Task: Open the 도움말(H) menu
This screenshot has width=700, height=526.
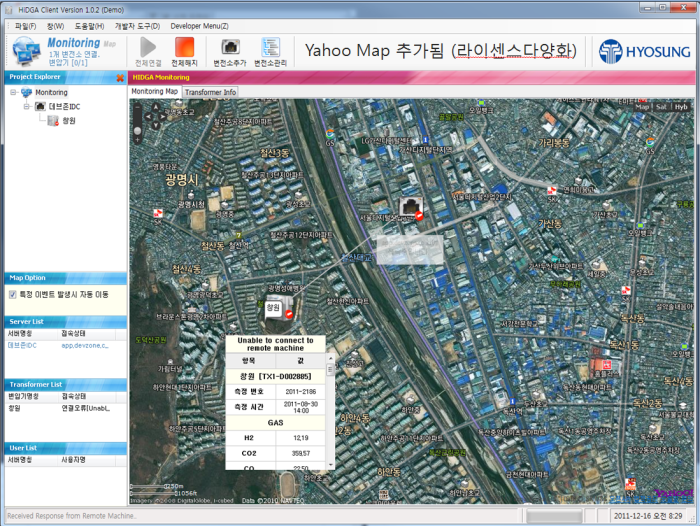Action: (x=89, y=26)
